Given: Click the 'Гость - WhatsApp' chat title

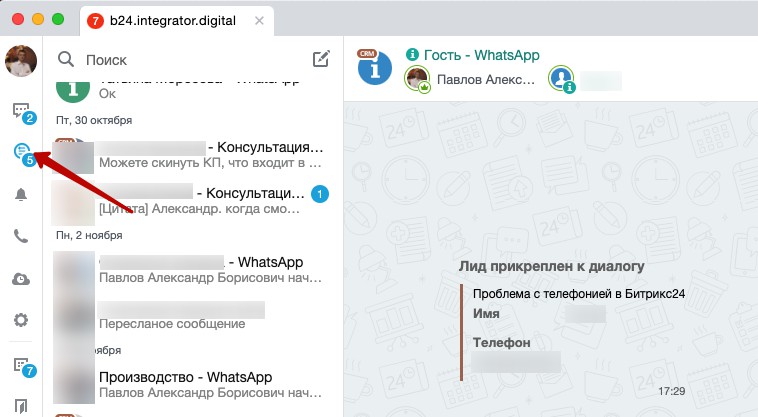Looking at the screenshot, I should tap(481, 55).
